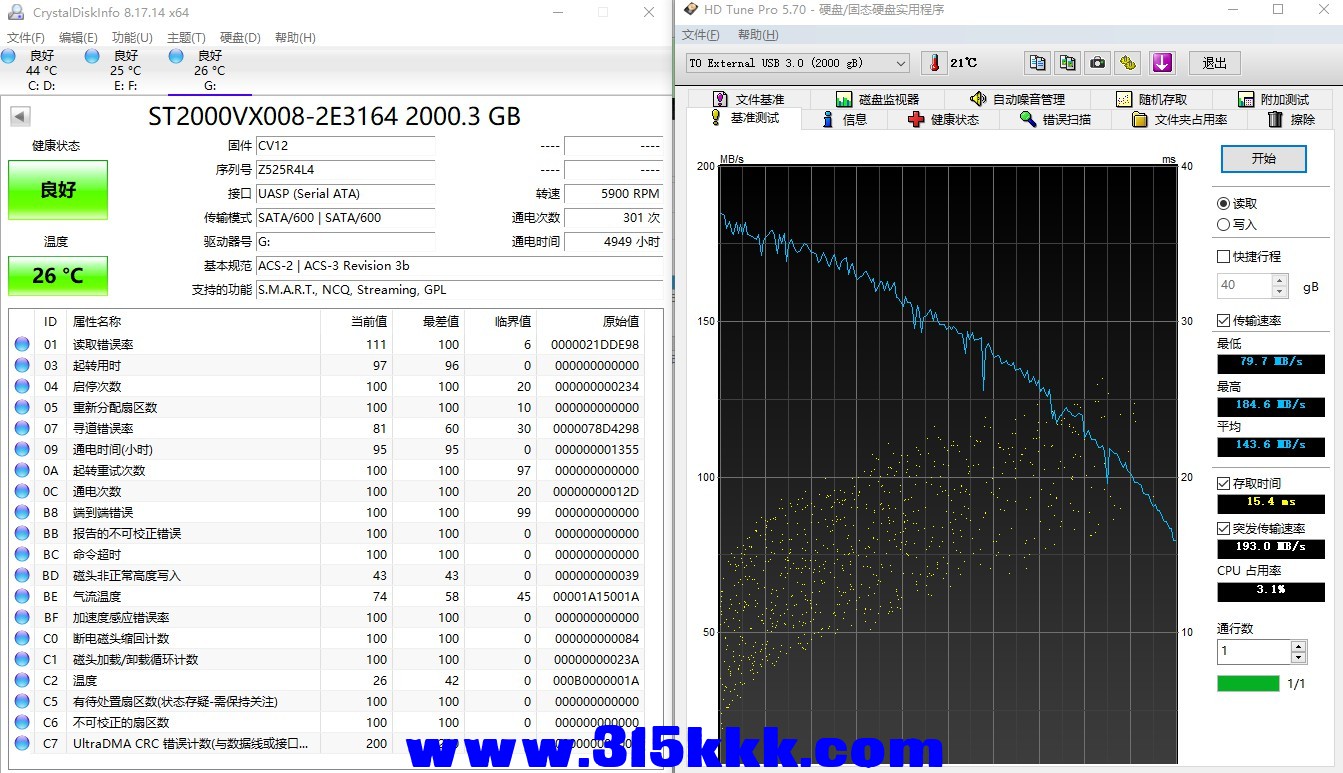The width and height of the screenshot is (1343, 773).
Task: Open CrystalDiskInfo 文件(F) menu
Action: coord(25,37)
